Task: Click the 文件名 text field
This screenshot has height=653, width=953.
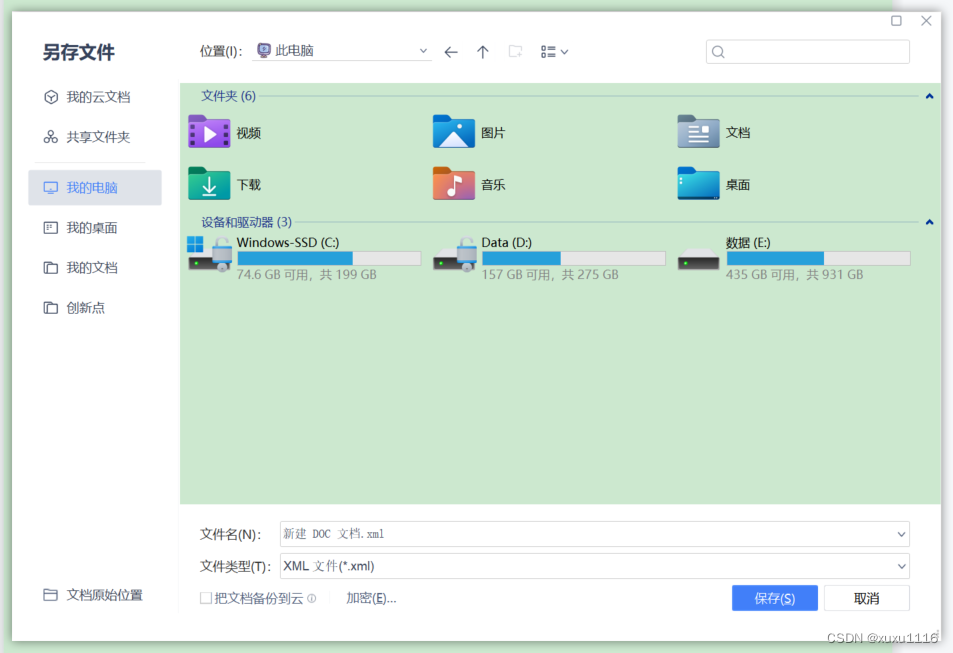Action: (594, 534)
